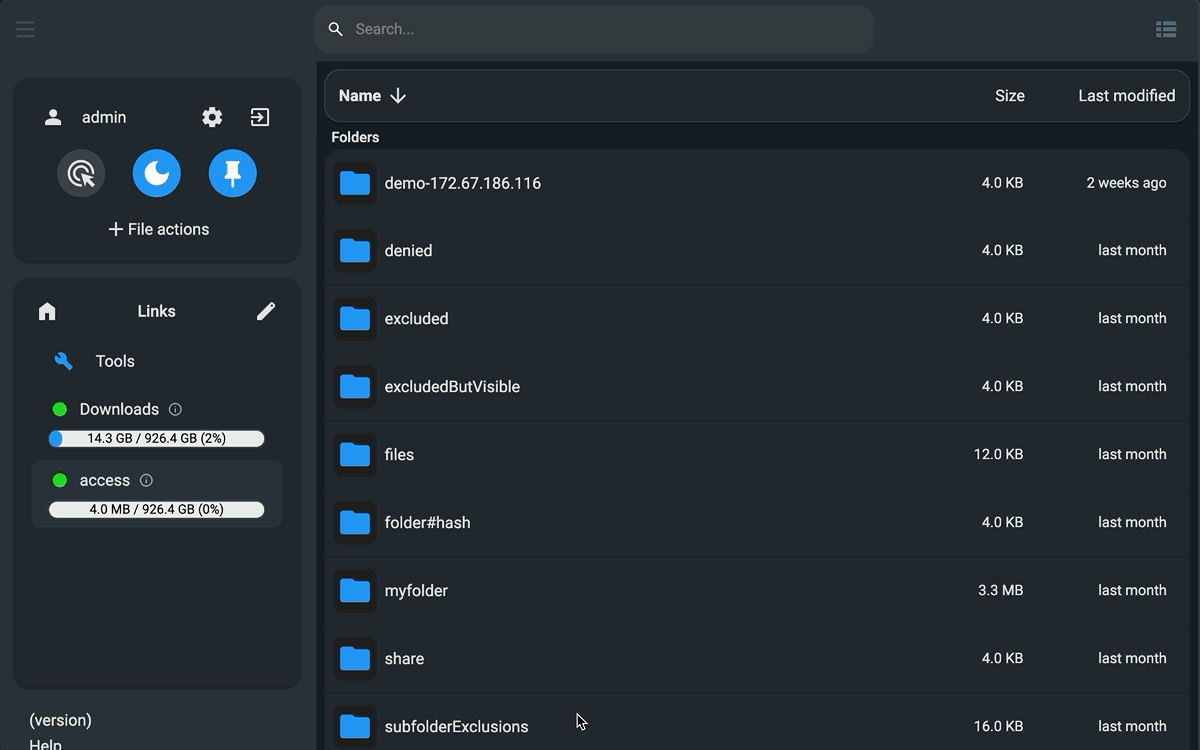Sort by Name column
The width and height of the screenshot is (1200, 750).
point(360,96)
